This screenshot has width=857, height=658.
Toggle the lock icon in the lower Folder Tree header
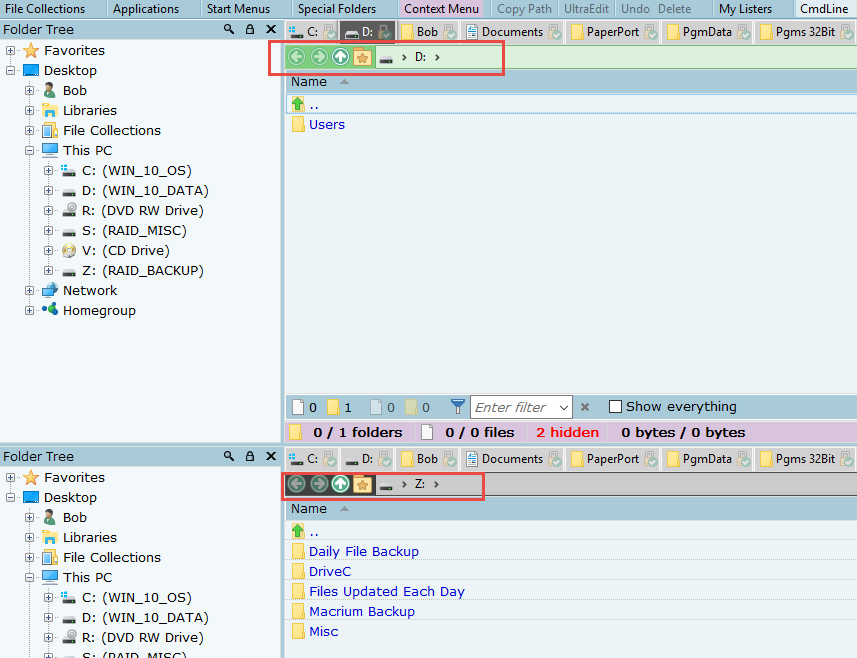250,456
